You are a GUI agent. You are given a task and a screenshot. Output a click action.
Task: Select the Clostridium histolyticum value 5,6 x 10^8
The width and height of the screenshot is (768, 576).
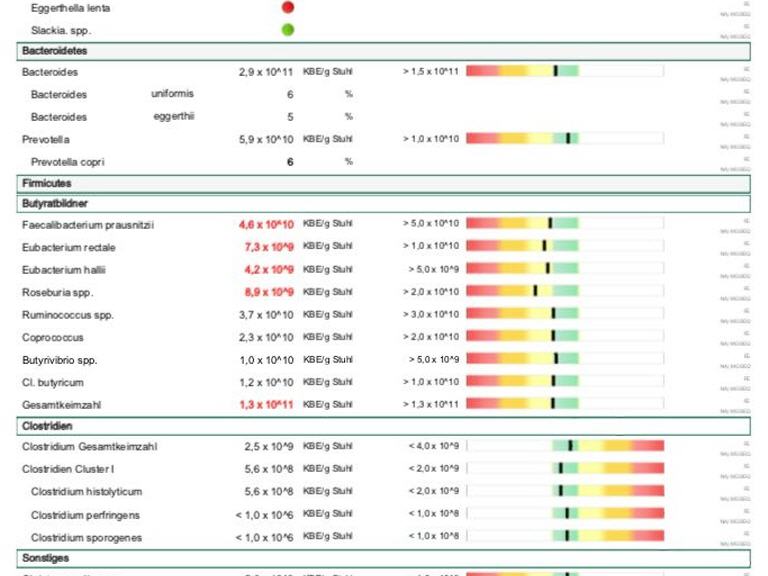[x=269, y=492]
